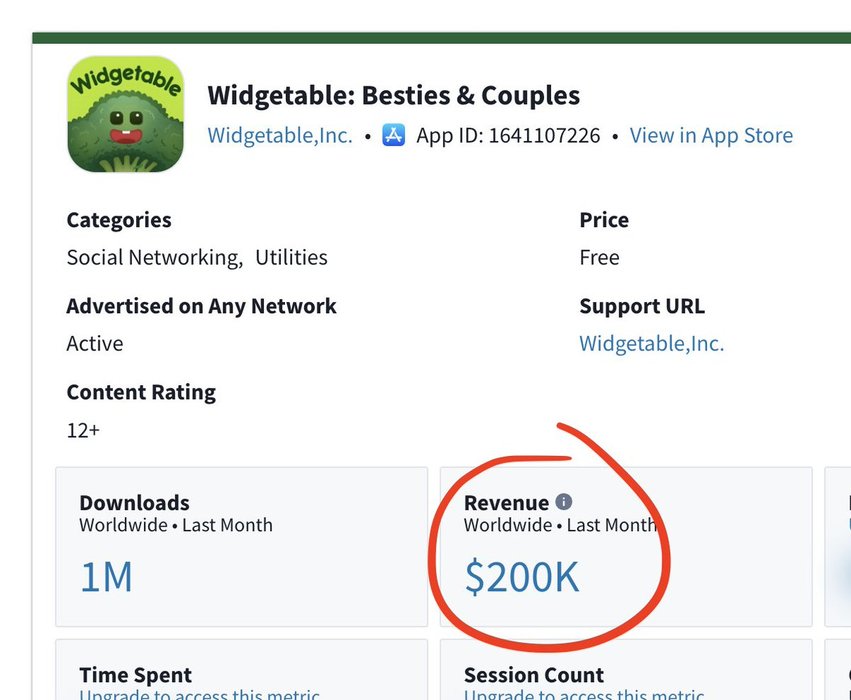
Task: Click the Widgetable: Besties & Couples title
Action: tap(393, 96)
